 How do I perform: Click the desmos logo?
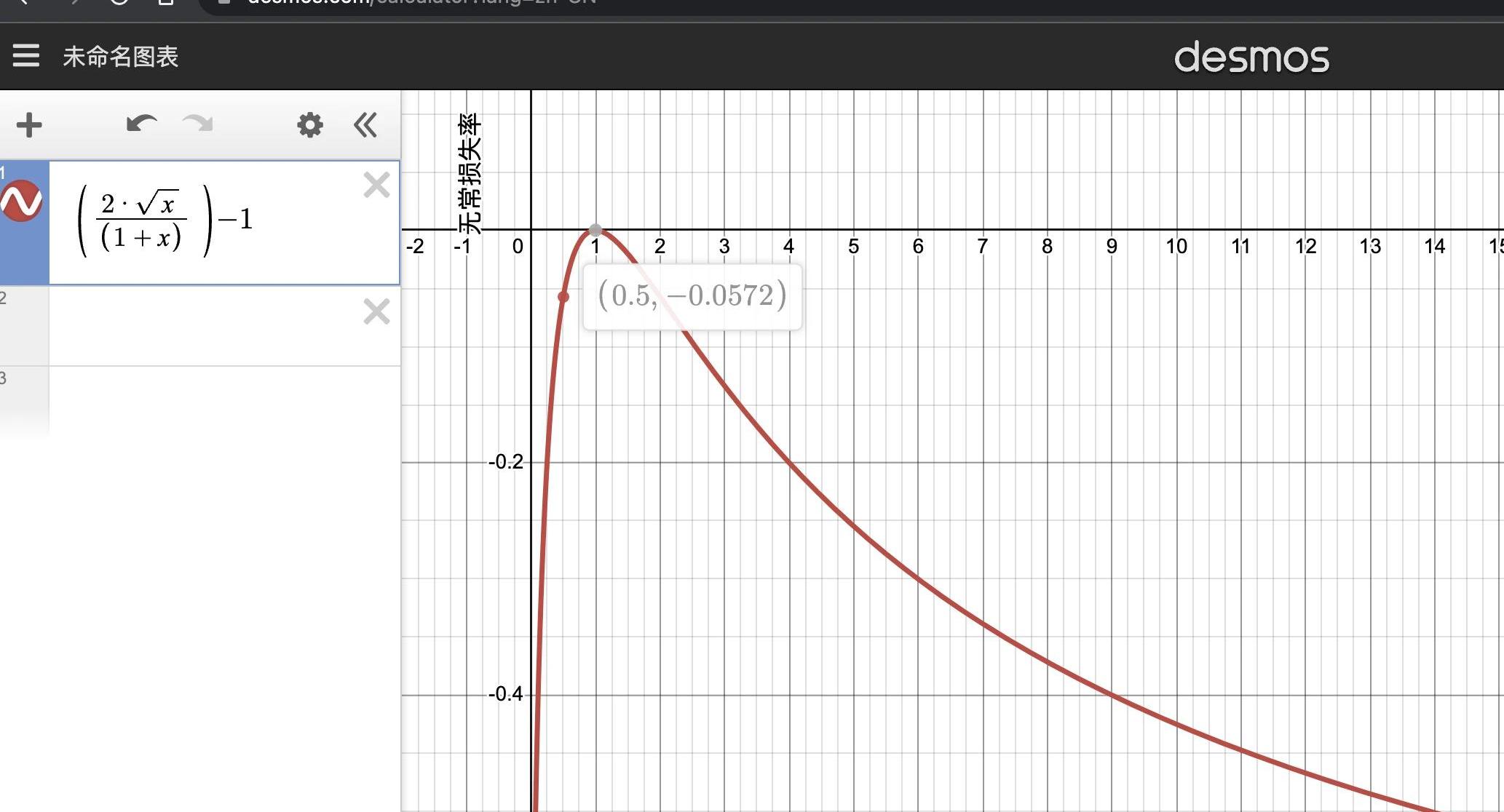1251,57
